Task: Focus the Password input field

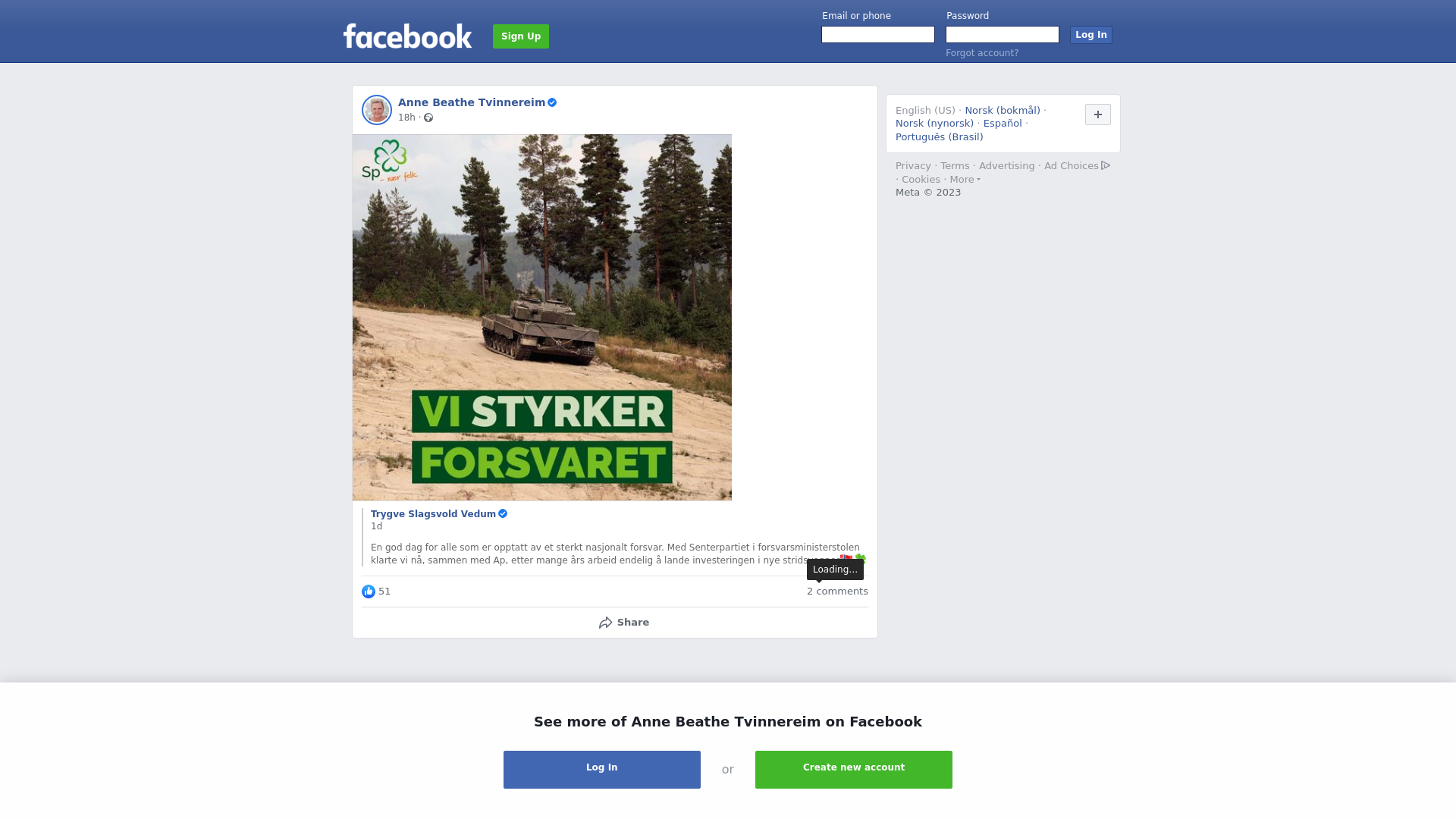Action: (1003, 35)
